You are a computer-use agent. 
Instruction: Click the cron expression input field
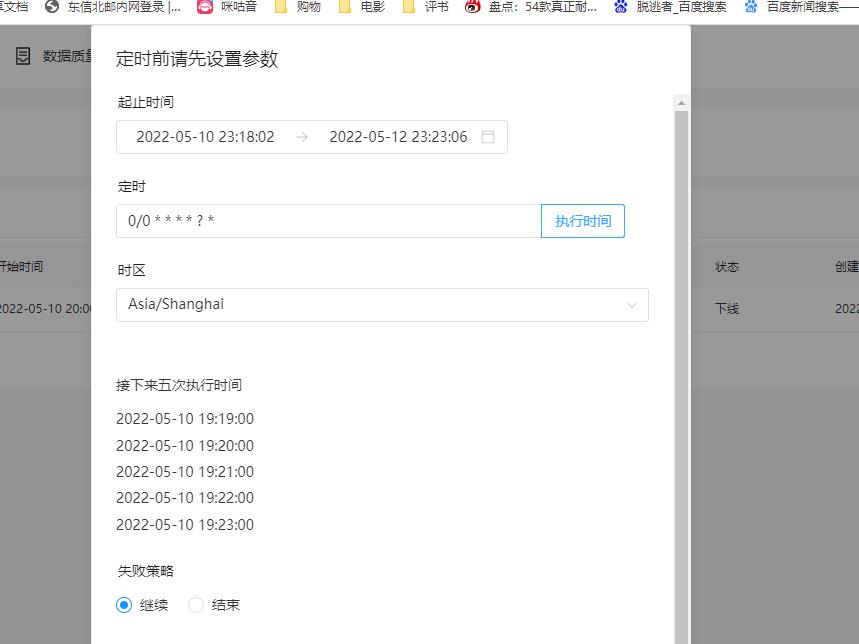coord(329,221)
